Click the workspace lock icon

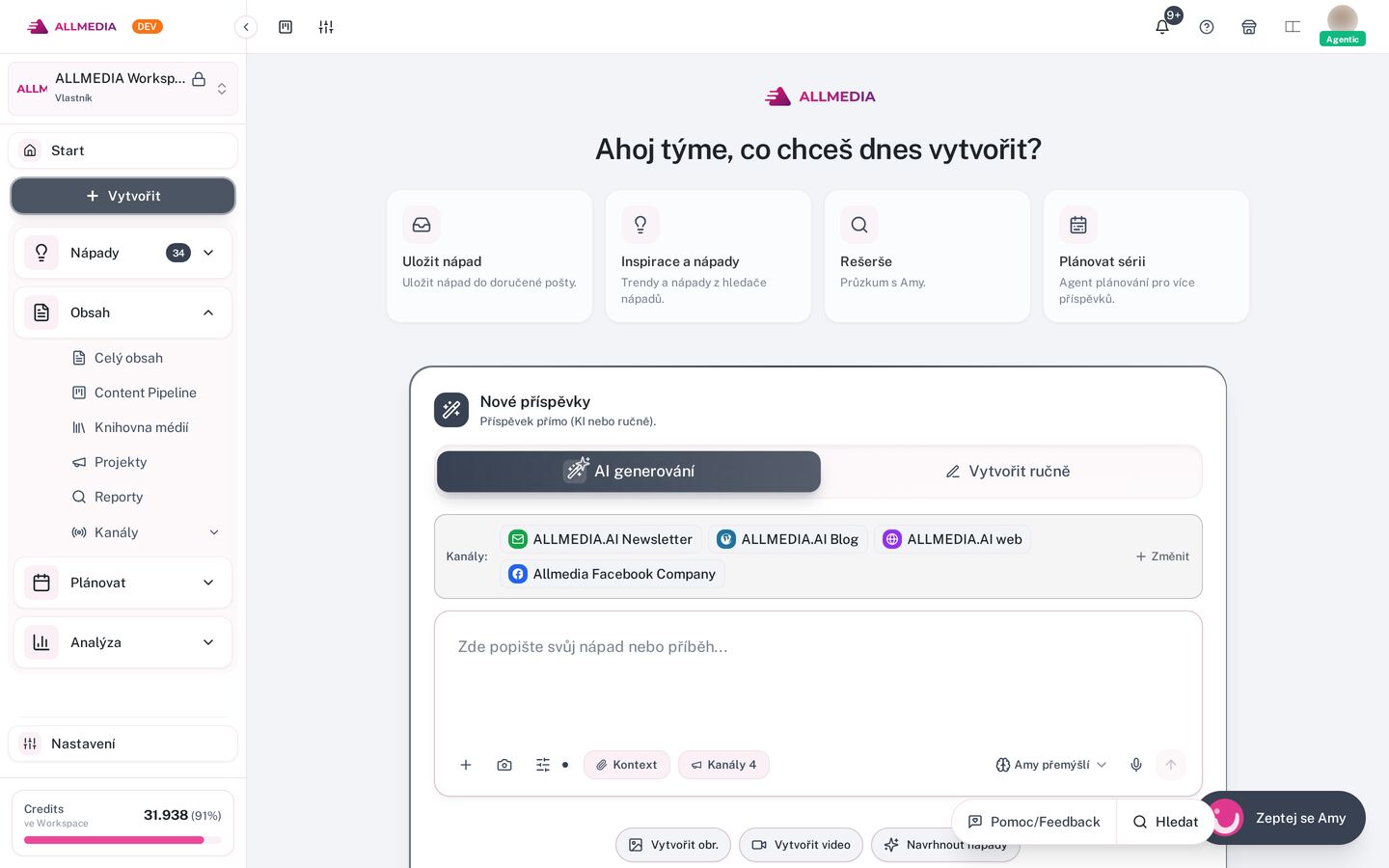199,79
